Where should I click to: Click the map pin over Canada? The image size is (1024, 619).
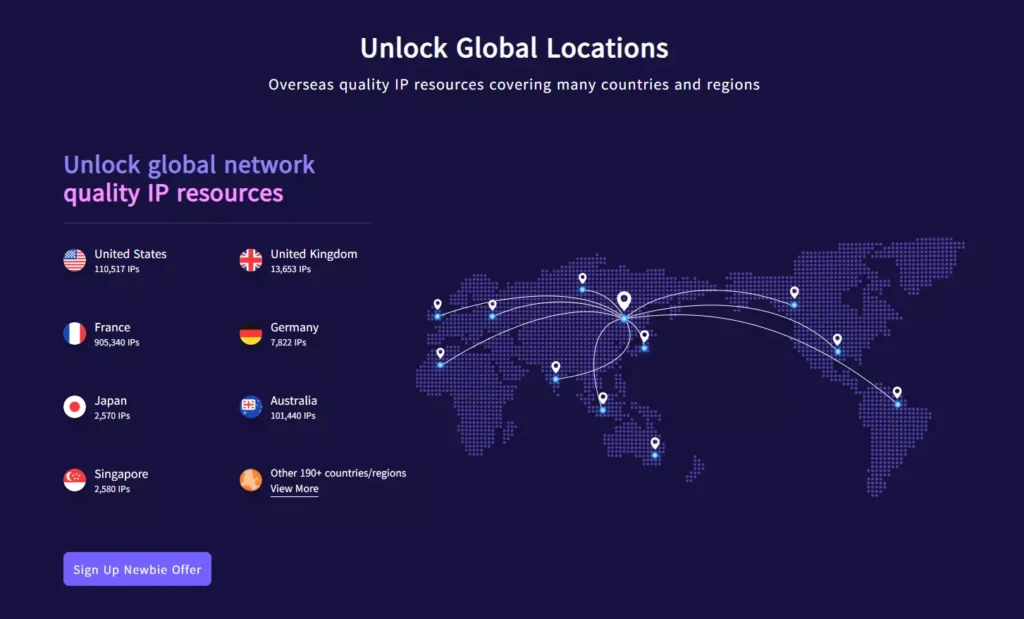point(794,292)
